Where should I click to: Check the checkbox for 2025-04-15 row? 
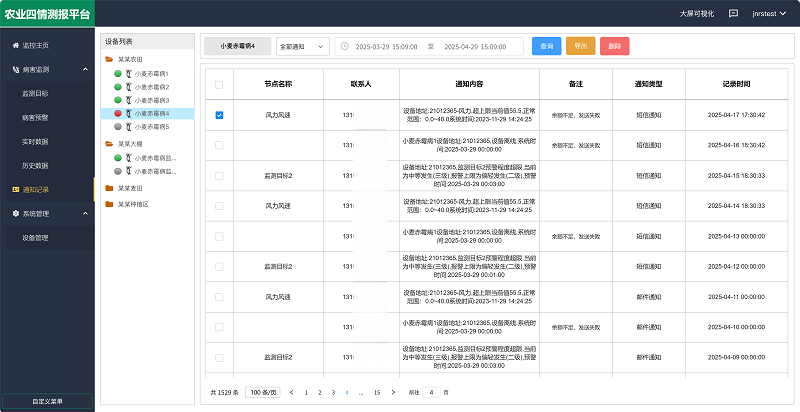(219, 175)
